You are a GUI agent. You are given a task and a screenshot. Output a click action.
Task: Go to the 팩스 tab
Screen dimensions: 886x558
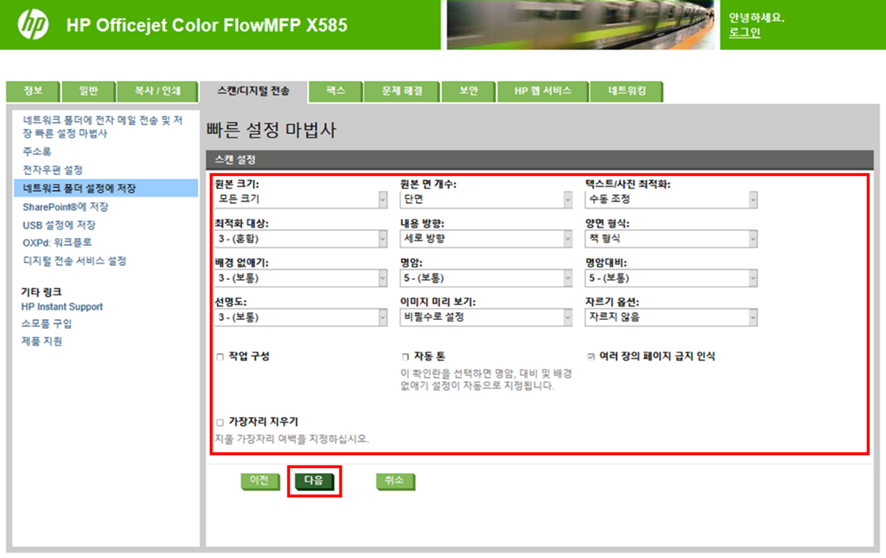pos(336,91)
